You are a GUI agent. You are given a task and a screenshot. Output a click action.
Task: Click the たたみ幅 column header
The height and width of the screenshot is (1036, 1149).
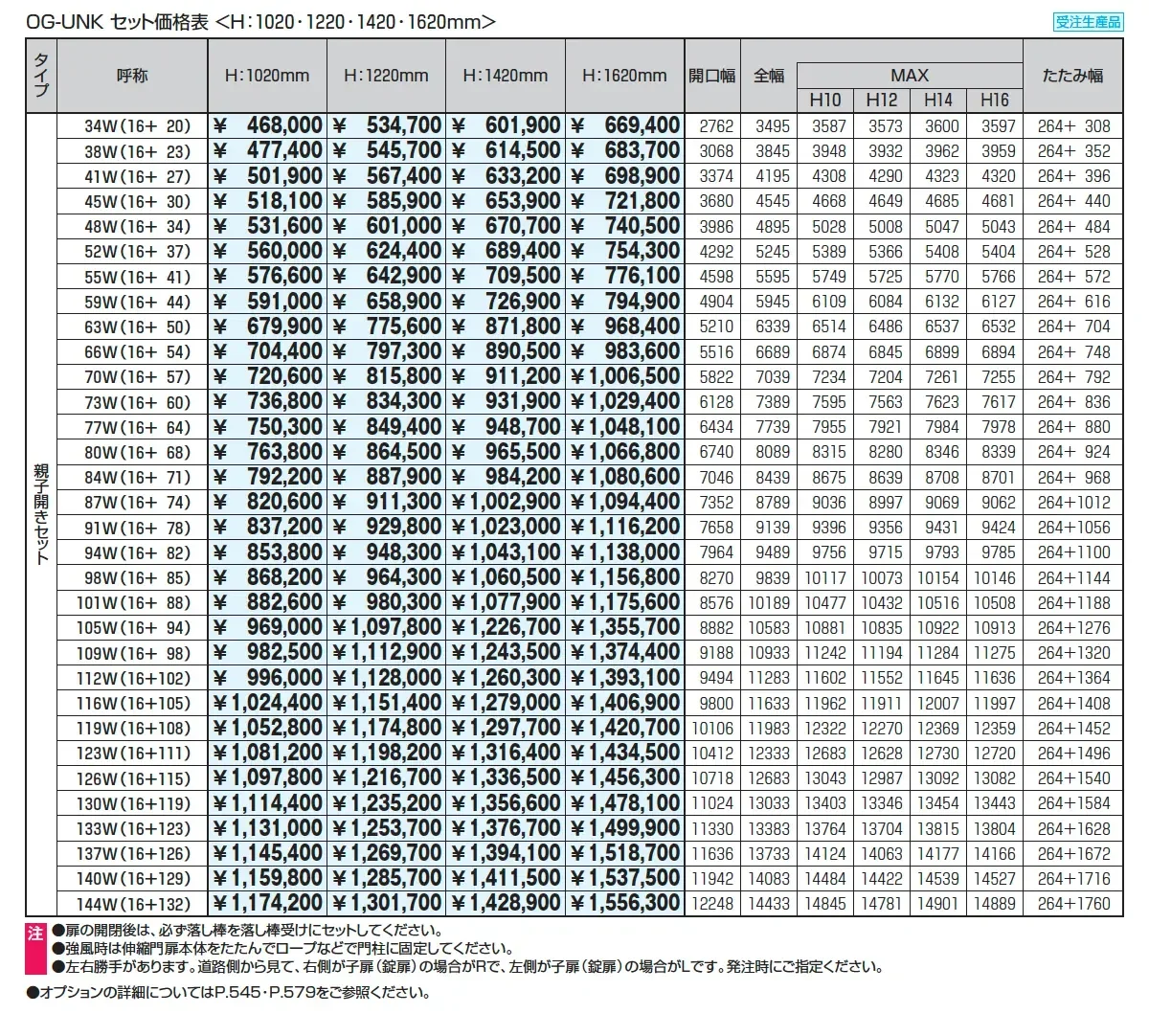click(1072, 76)
